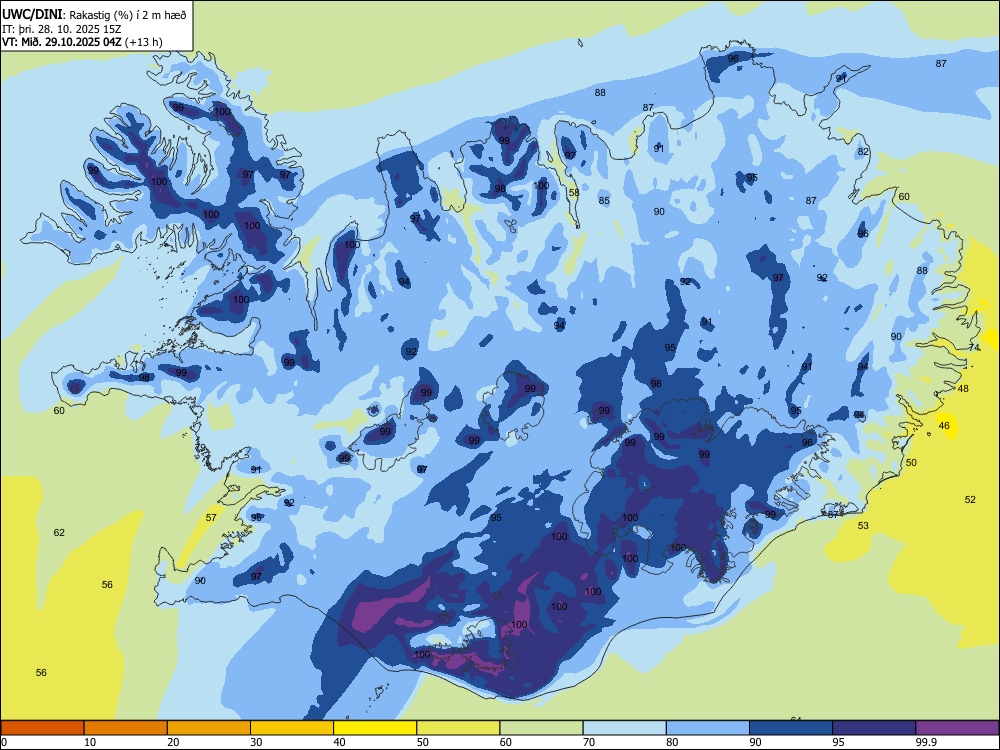Click the light orange 20–30 legend swatch

[x=209, y=728]
